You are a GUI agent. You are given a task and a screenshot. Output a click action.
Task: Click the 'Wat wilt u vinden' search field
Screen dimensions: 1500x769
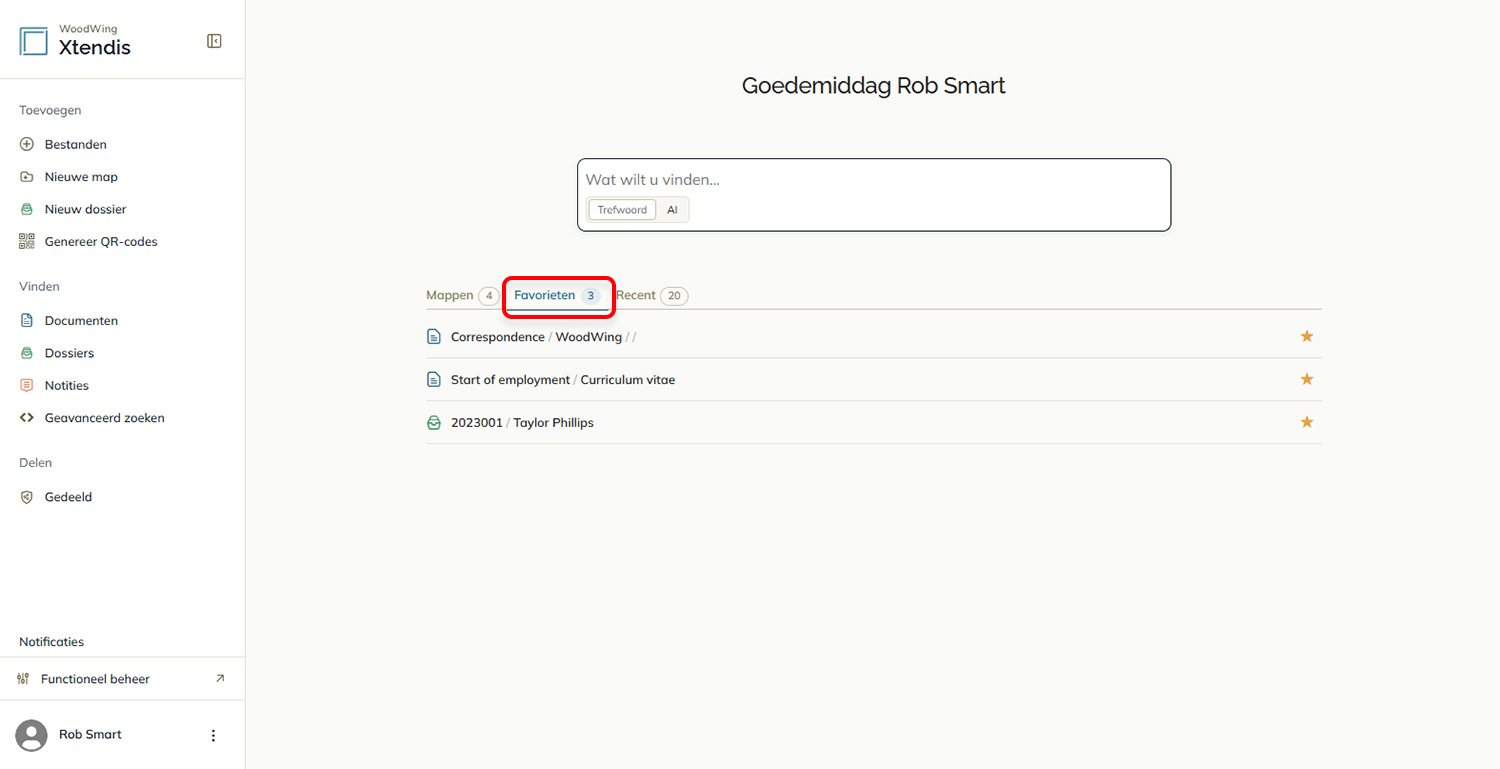pos(873,180)
